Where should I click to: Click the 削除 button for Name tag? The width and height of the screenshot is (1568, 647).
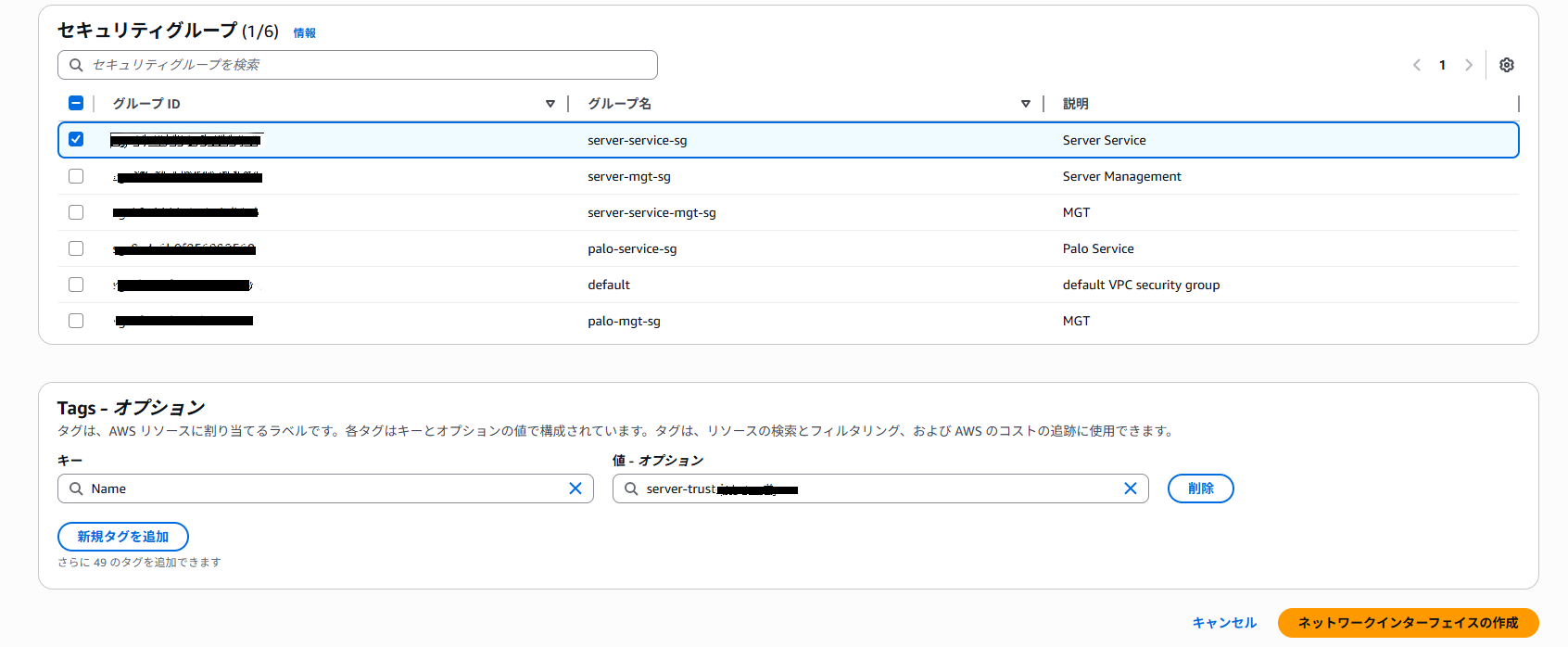[x=1201, y=488]
